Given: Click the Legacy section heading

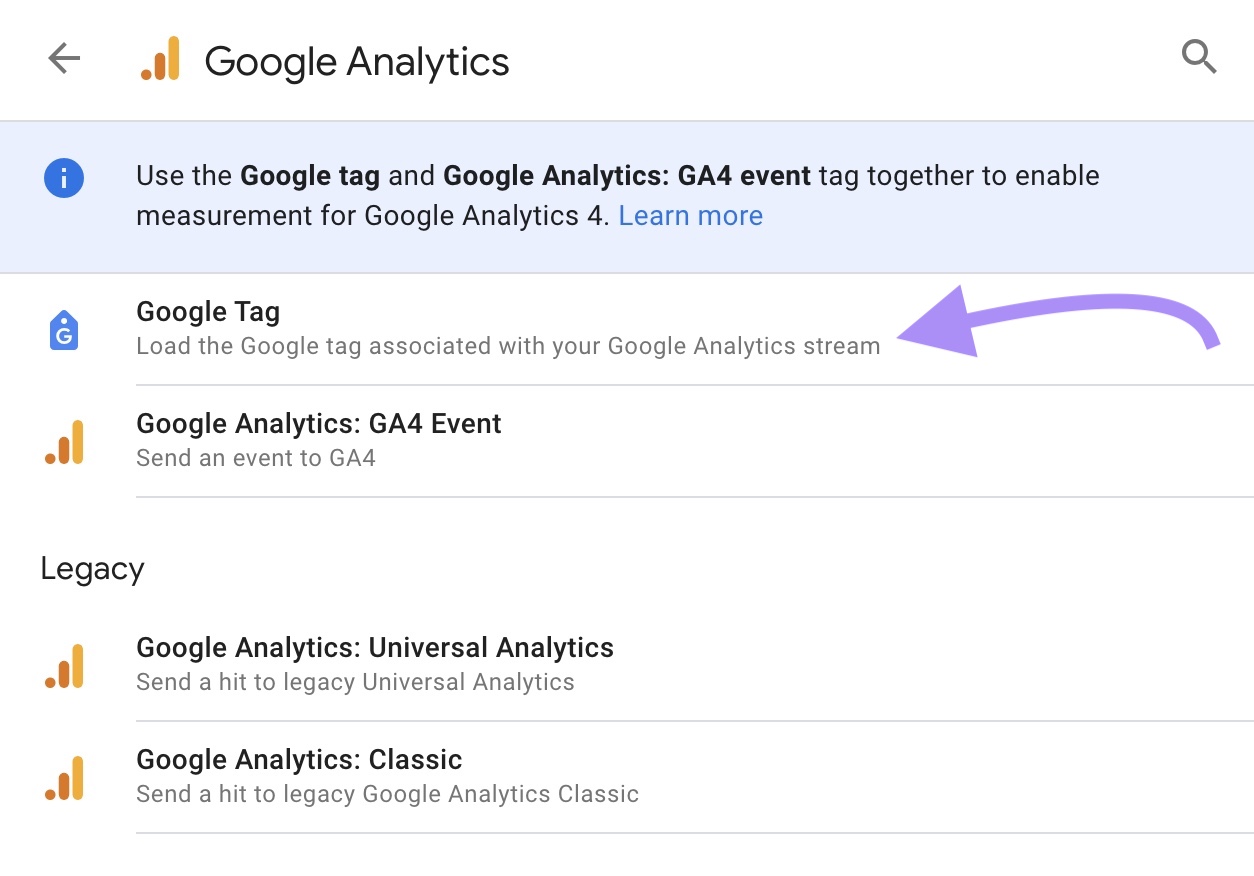Looking at the screenshot, I should tap(92, 568).
